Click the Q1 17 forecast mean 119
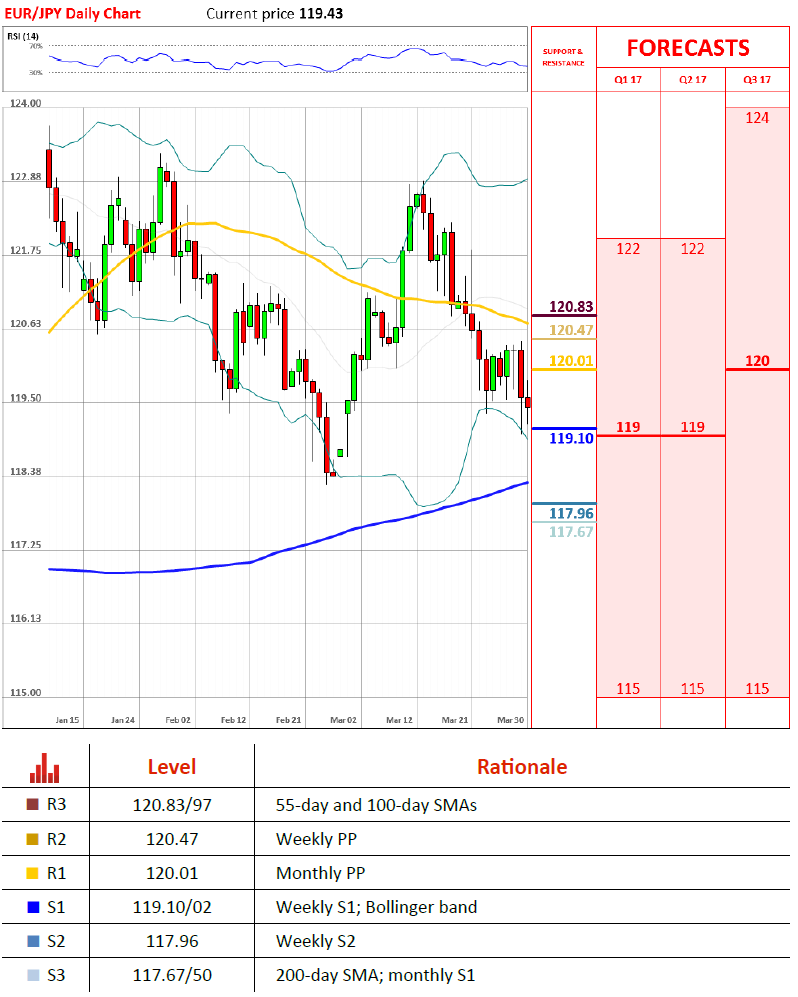The width and height of the screenshot is (798, 997). click(x=628, y=427)
